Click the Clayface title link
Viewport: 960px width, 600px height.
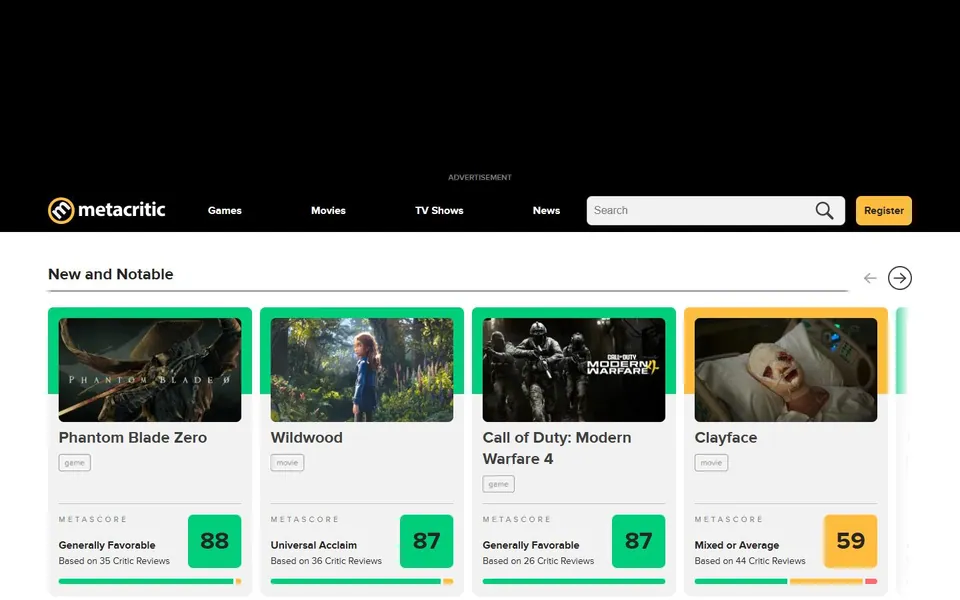(x=726, y=438)
